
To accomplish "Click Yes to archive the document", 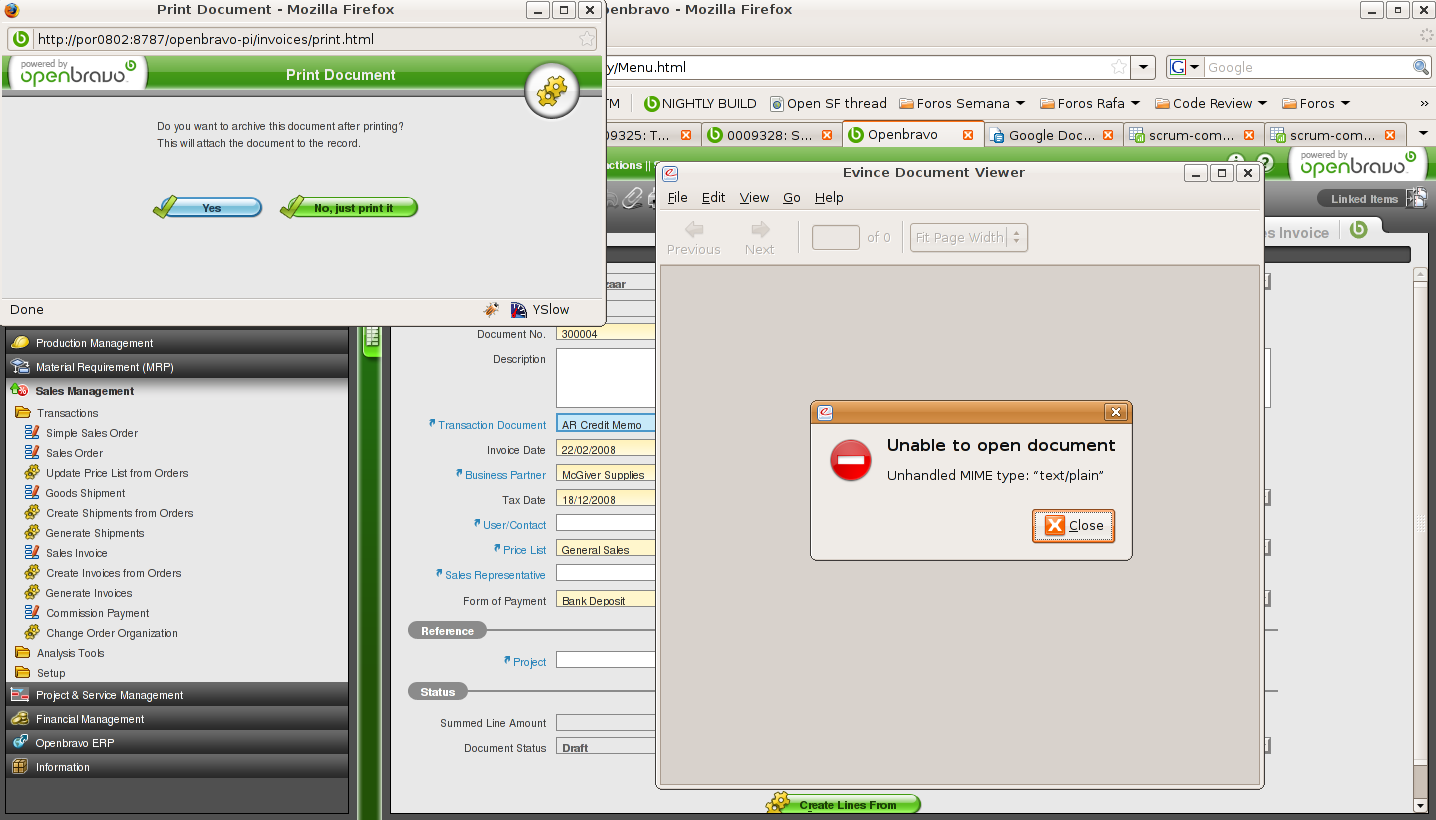I will pyautogui.click(x=207, y=207).
